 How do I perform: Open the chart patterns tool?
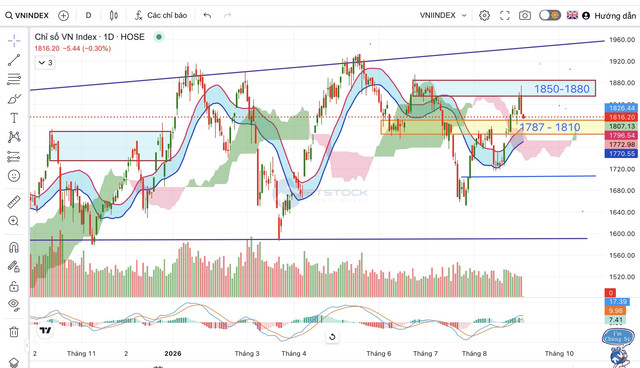click(x=14, y=137)
